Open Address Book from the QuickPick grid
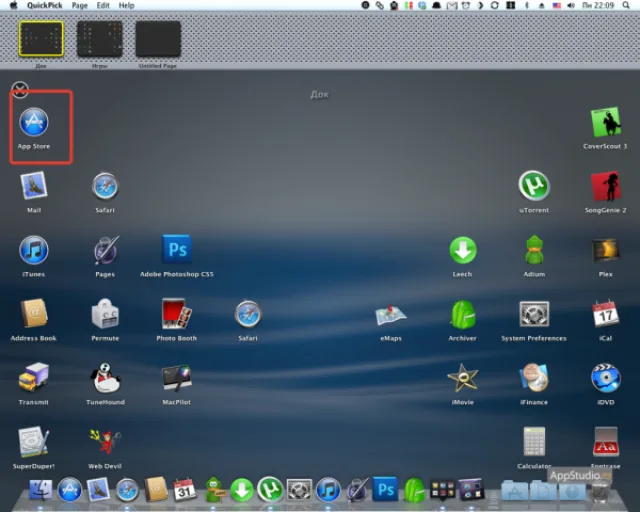 34,314
